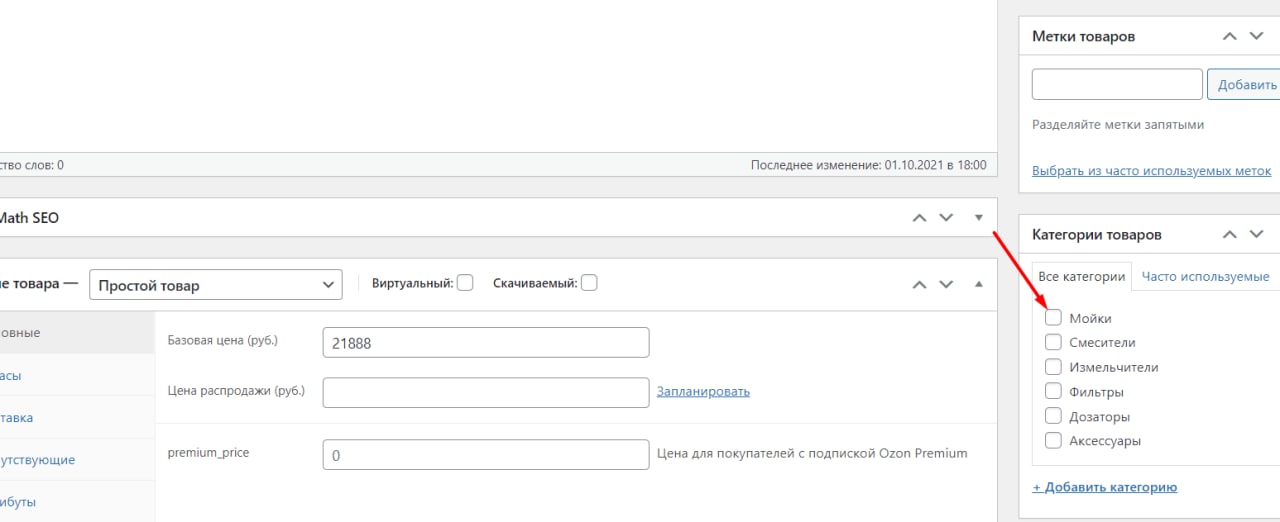The height and width of the screenshot is (522, 1280).
Task: Open the Простой товар product type dropdown
Action: (216, 285)
